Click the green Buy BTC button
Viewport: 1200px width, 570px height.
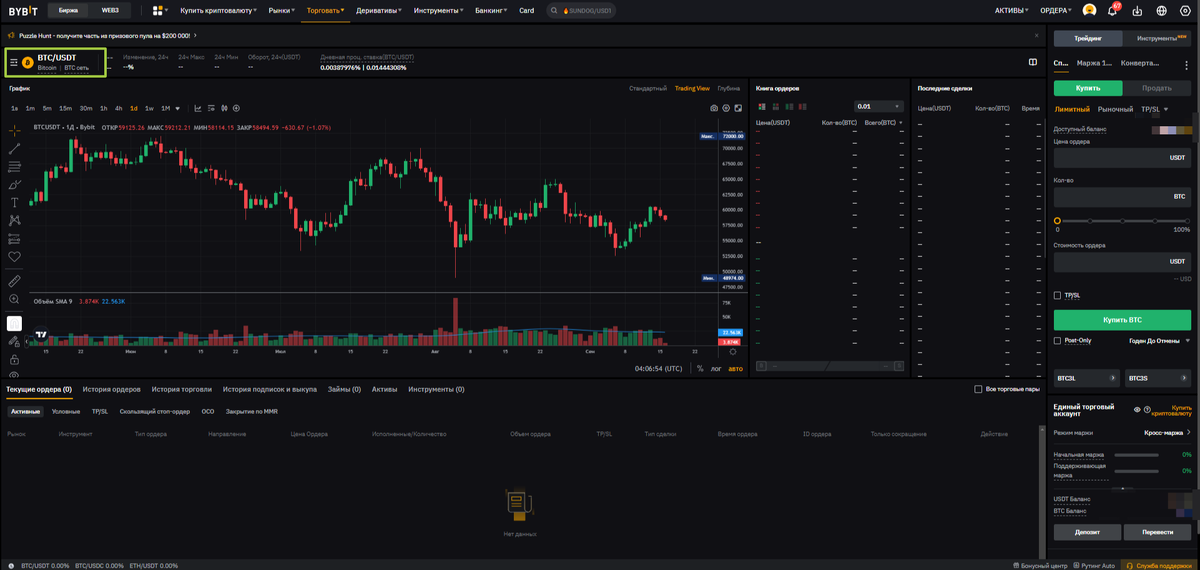[1122, 319]
